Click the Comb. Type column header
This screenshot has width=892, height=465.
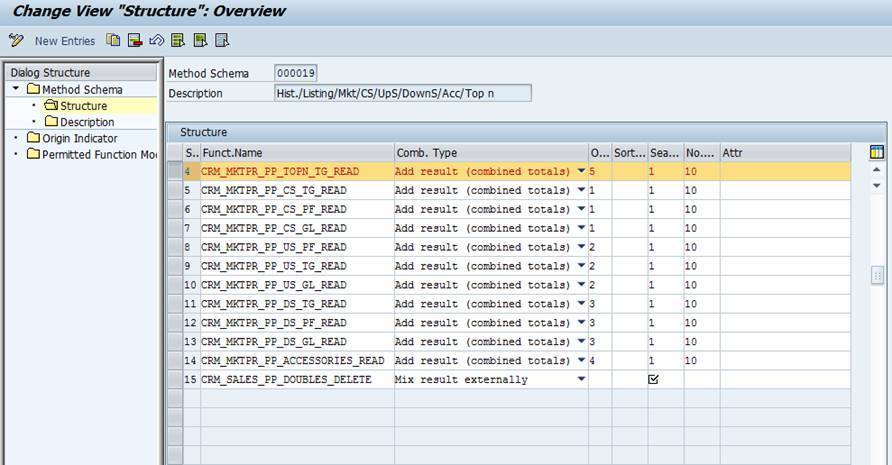pyautogui.click(x=491, y=153)
